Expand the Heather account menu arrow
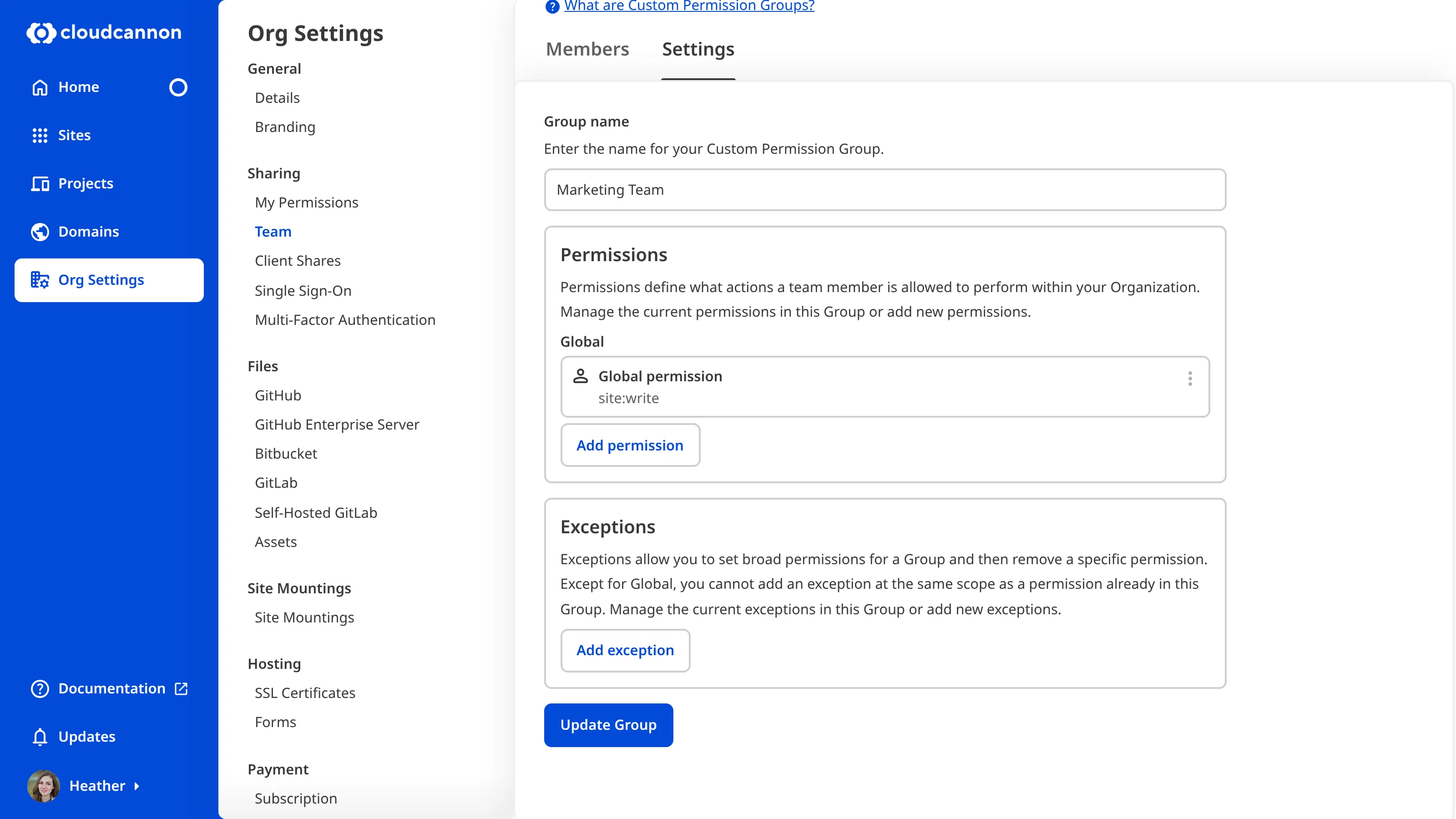Image resolution: width=1456 pixels, height=819 pixels. (136, 786)
